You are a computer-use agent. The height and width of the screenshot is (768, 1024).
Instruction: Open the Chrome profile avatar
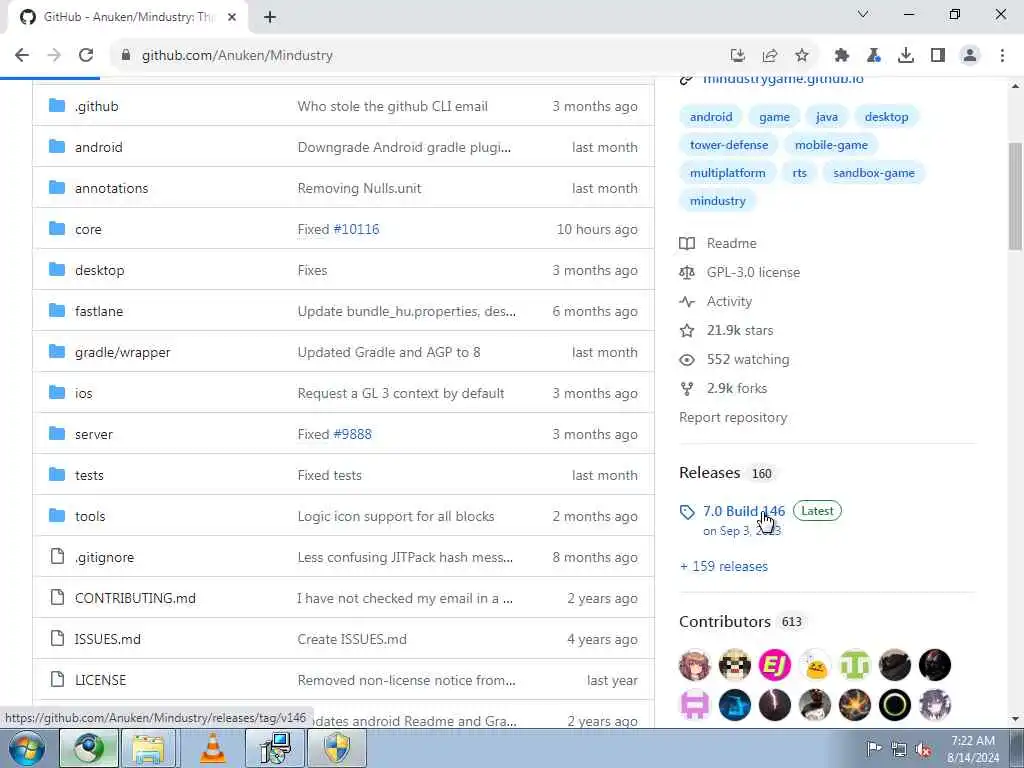970,56
